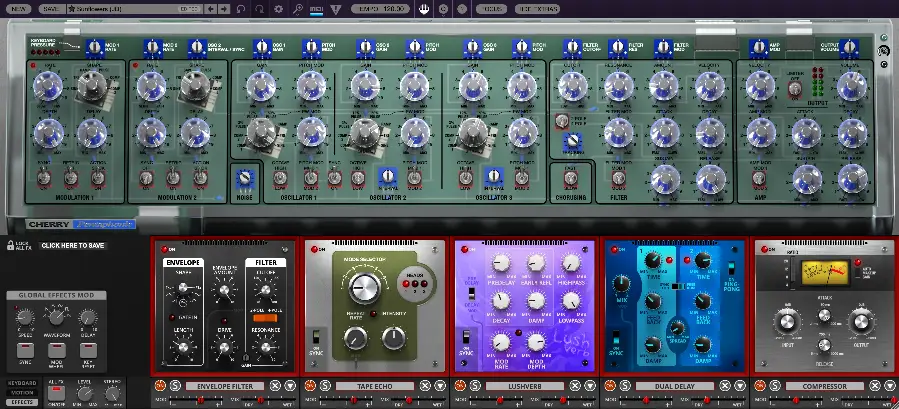
Task: Click the SAVE button in toolbar
Action: tap(51, 9)
